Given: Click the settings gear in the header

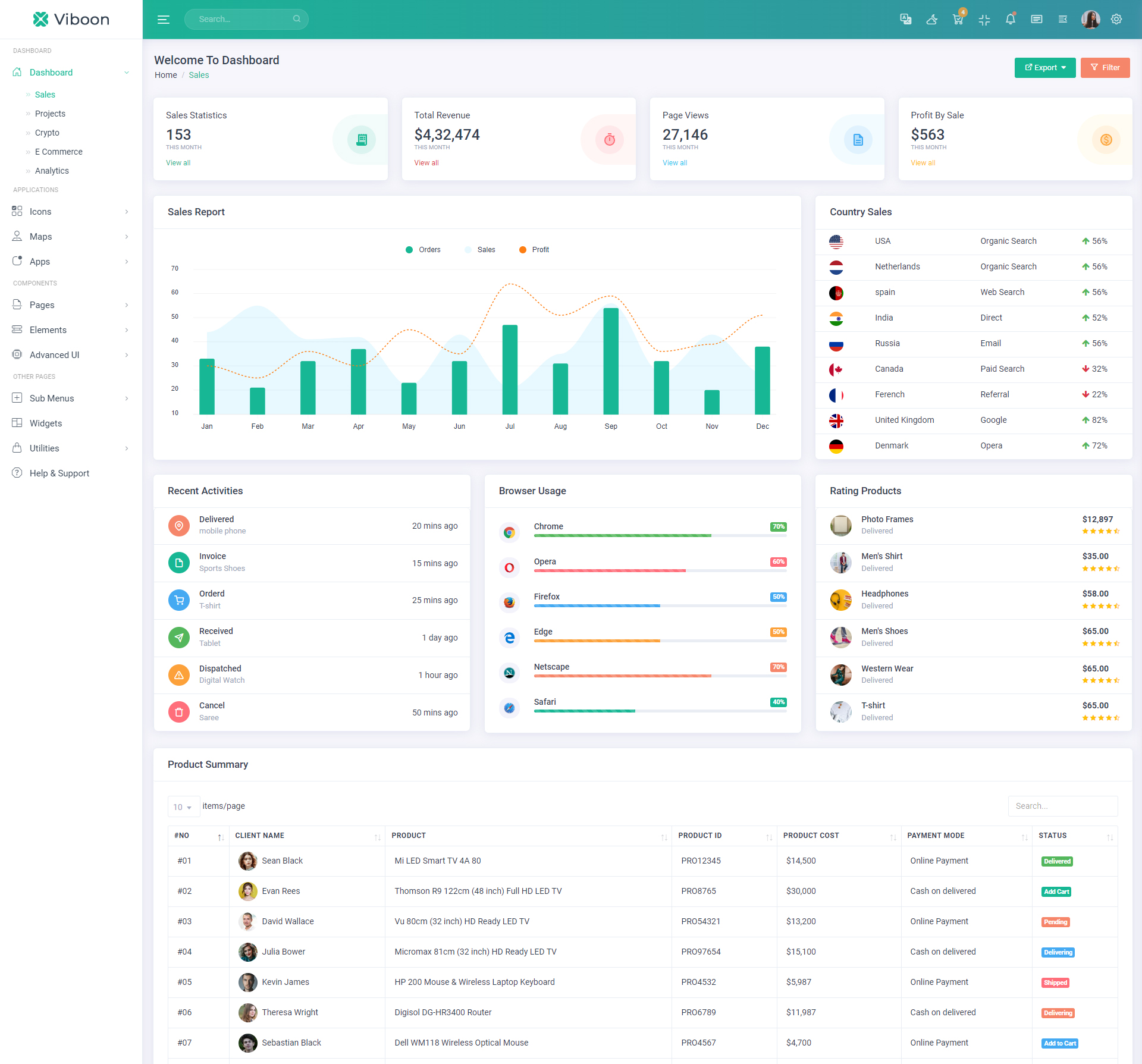Looking at the screenshot, I should pyautogui.click(x=1116, y=19).
